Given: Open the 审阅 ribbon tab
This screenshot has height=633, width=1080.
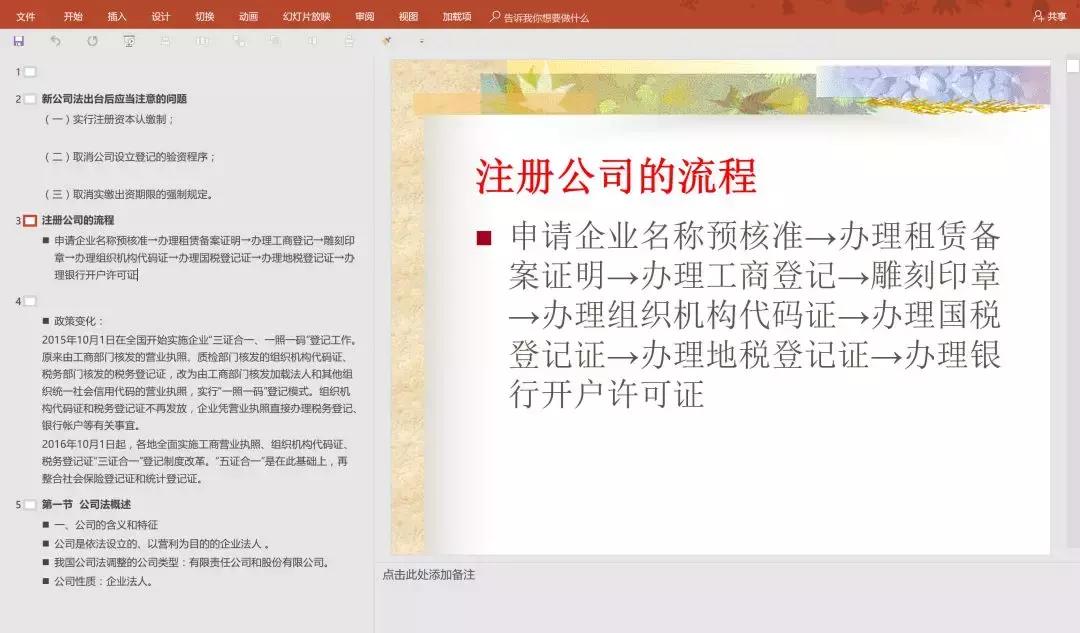Looking at the screenshot, I should click(x=362, y=16).
